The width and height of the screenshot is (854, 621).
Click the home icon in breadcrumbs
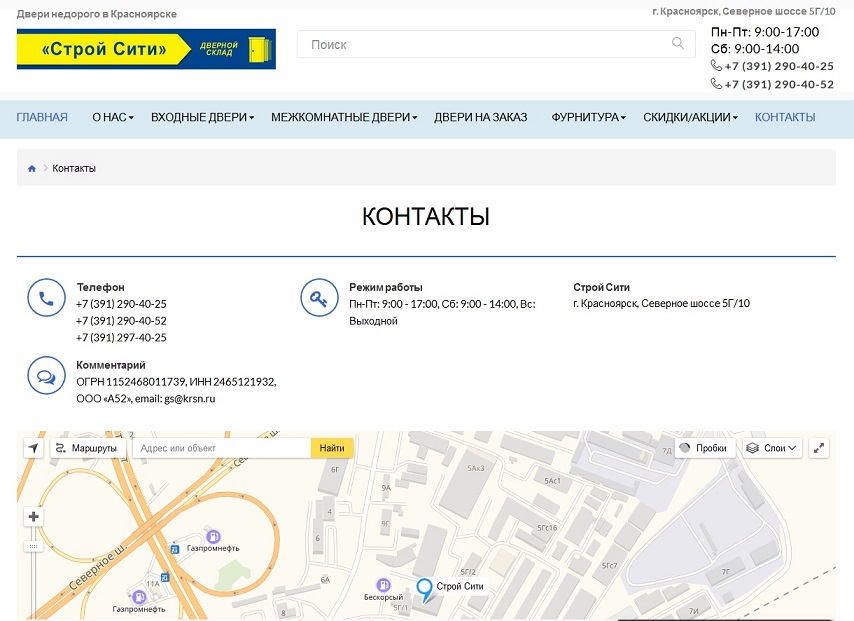pyautogui.click(x=32, y=169)
